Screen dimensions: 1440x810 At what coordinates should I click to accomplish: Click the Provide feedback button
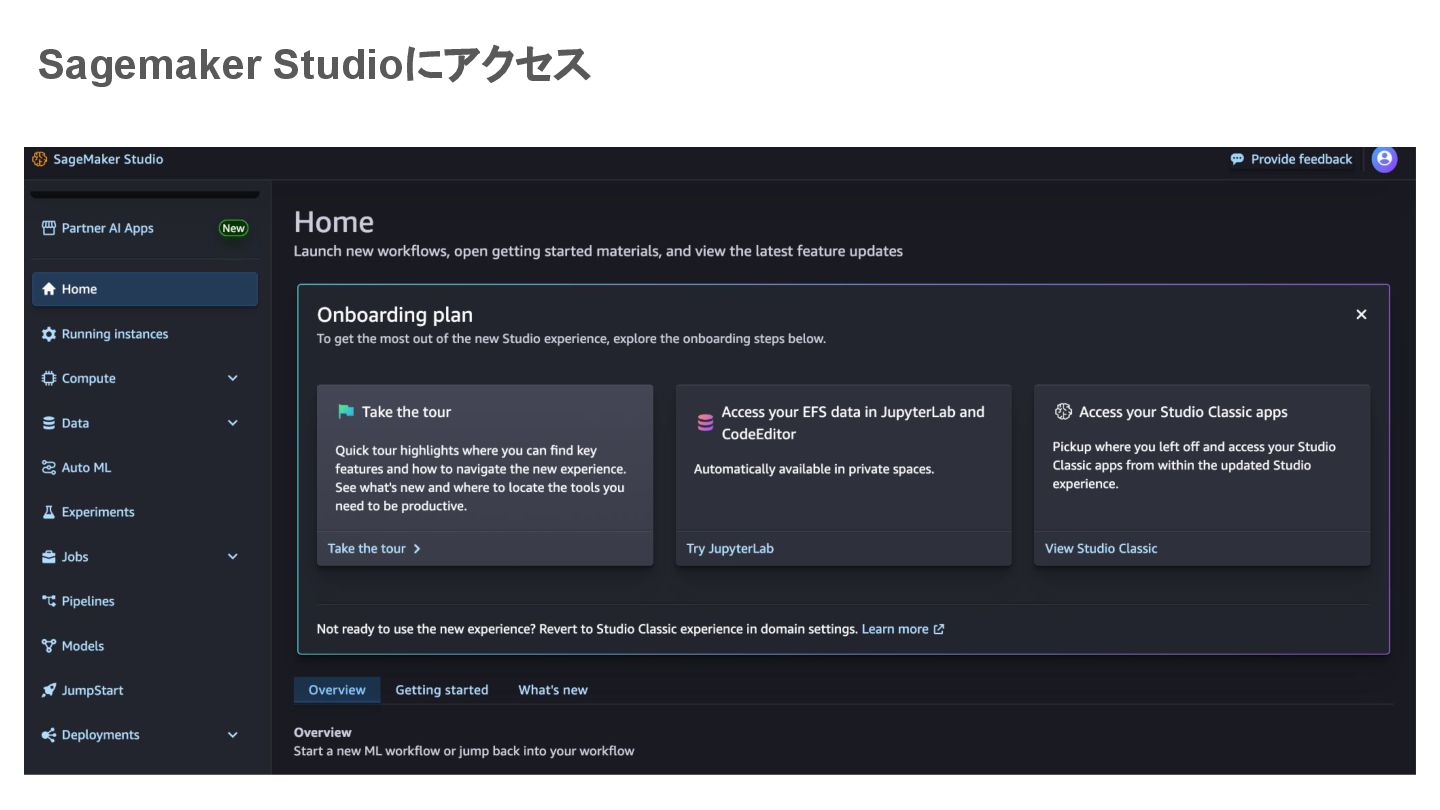tap(1291, 159)
